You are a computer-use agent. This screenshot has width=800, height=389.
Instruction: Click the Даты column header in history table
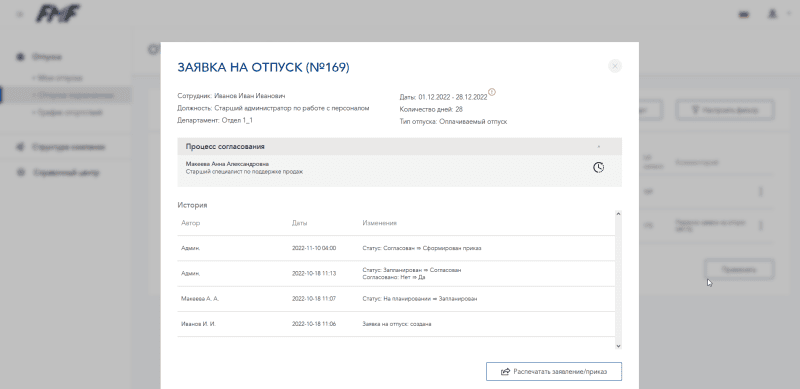click(x=299, y=223)
